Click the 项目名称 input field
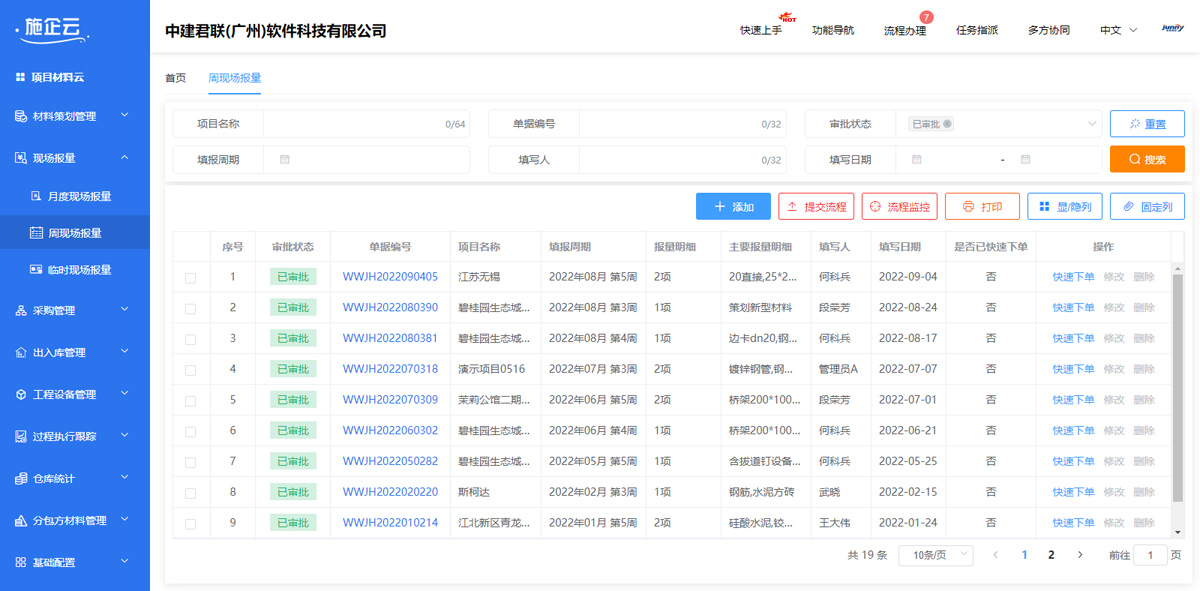This screenshot has width=1200, height=591. [366, 124]
